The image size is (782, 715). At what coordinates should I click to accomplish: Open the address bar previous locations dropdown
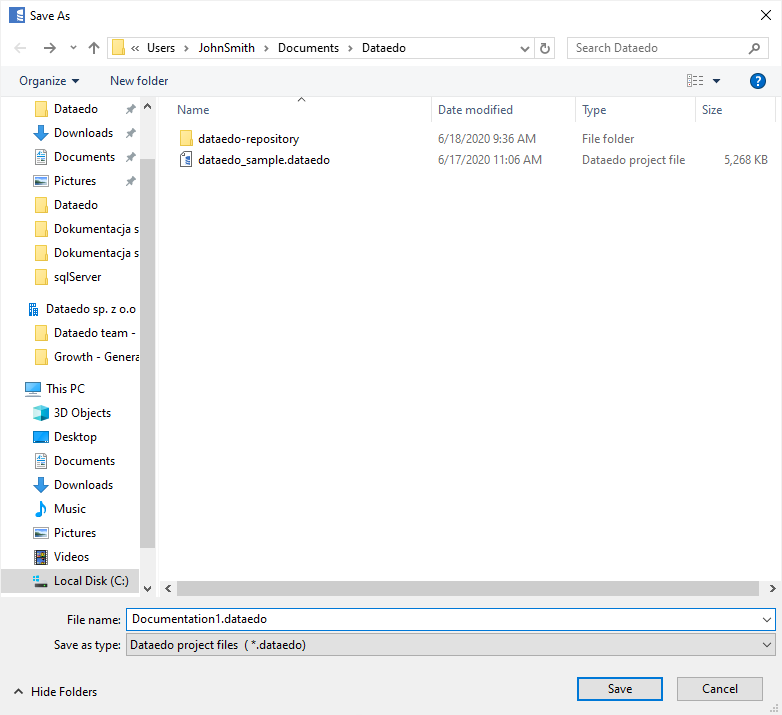click(x=526, y=48)
